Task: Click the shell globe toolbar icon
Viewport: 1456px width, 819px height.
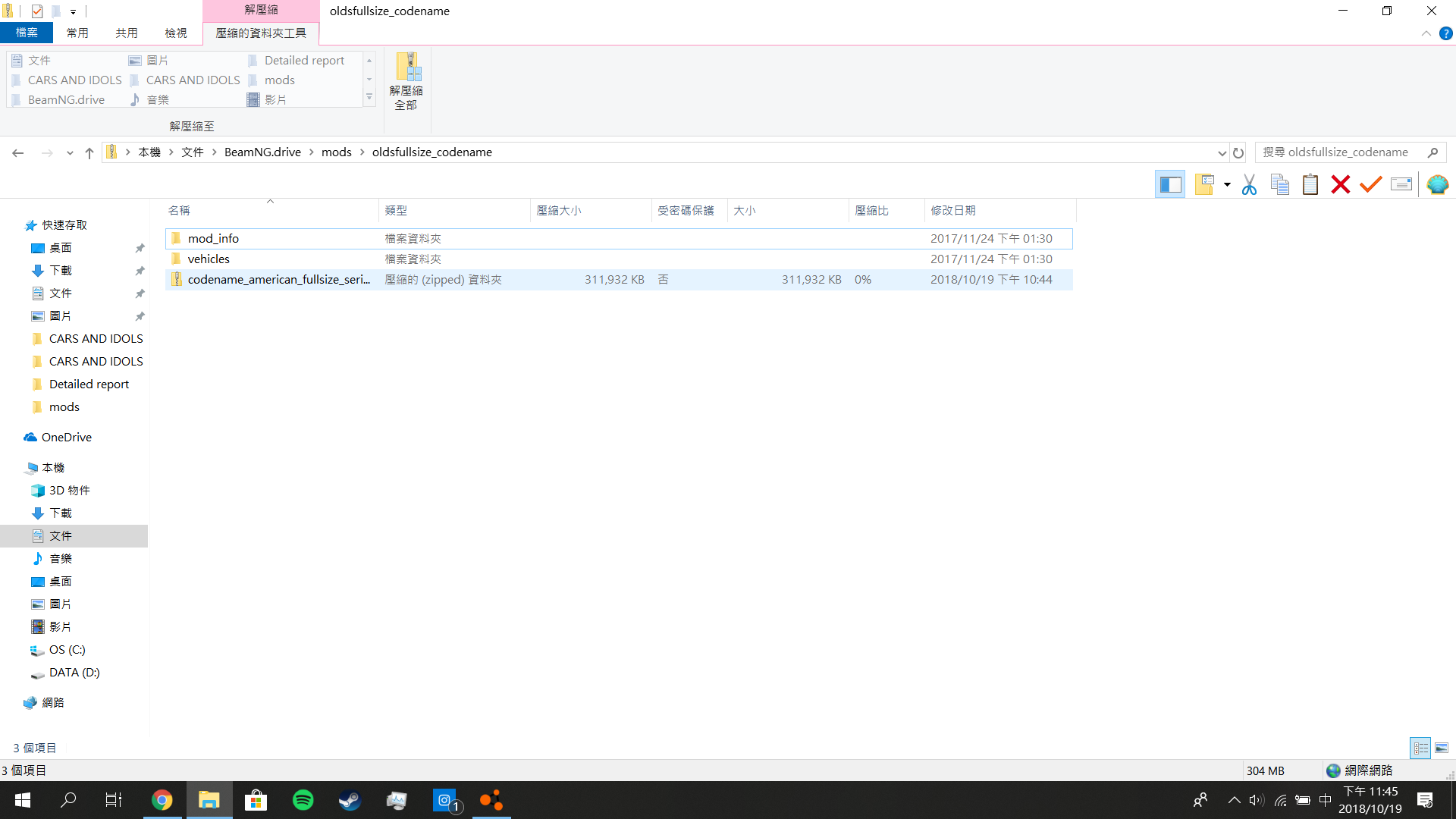Action: tap(1437, 184)
